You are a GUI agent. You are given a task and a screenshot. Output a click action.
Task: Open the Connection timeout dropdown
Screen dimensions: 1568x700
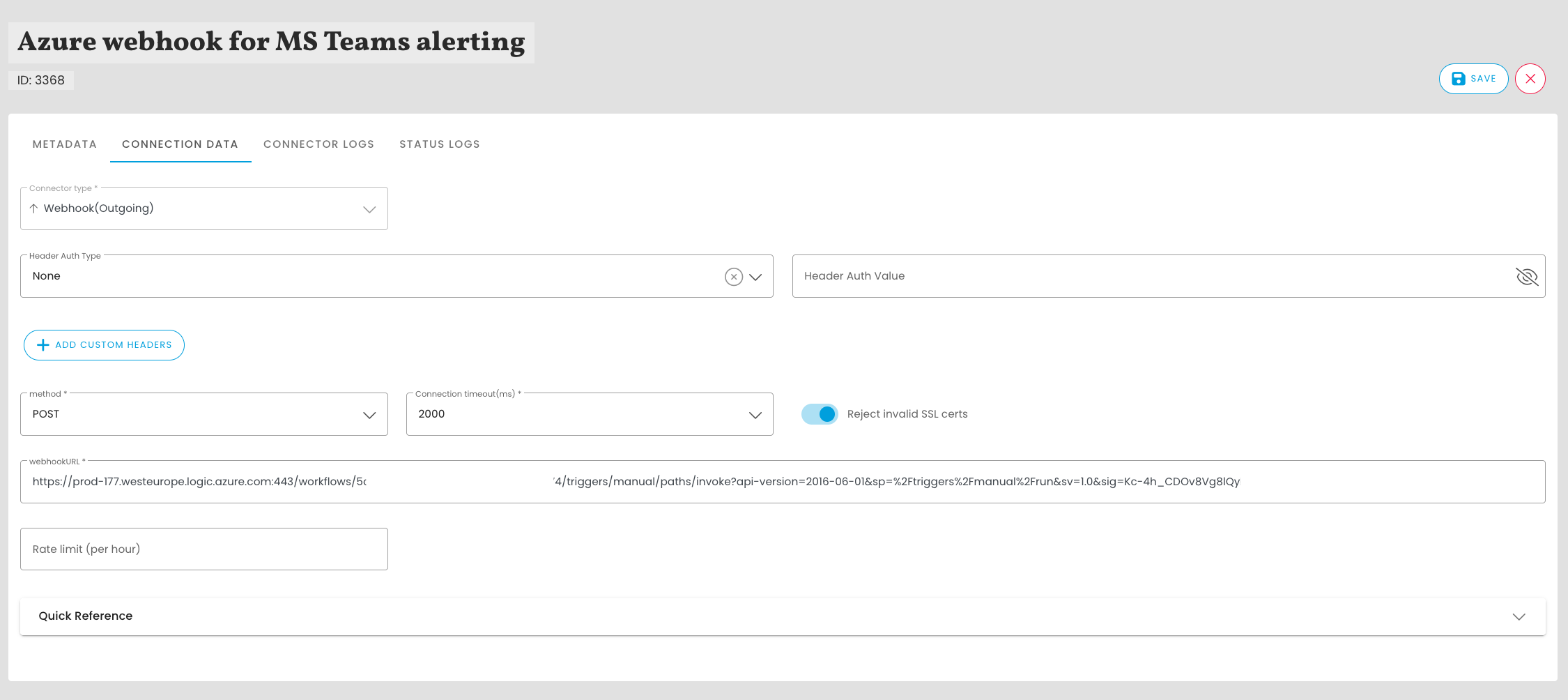[755, 415]
